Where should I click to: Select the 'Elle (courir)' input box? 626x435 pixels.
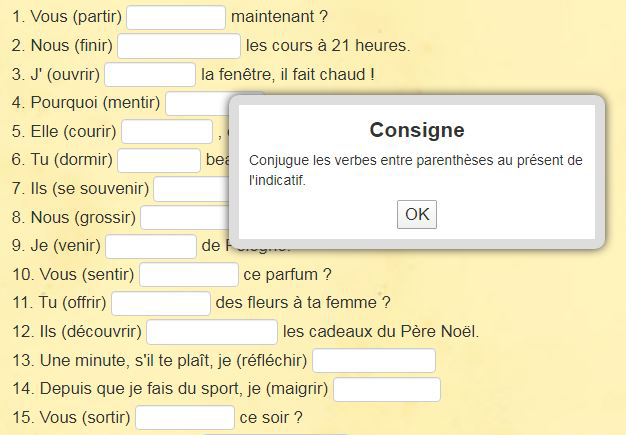pos(167,132)
